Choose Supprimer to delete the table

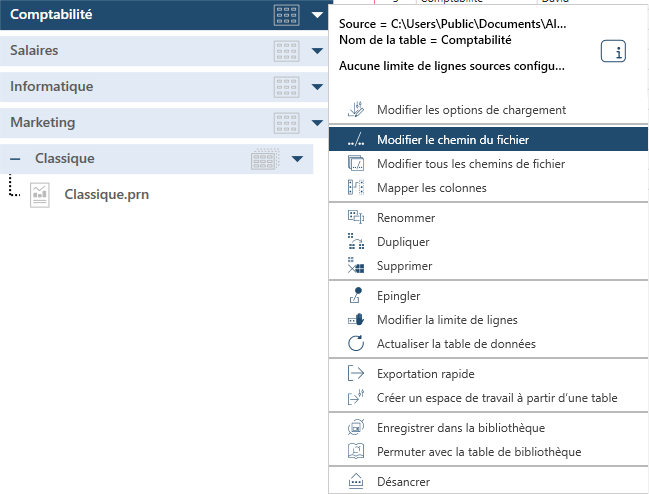(404, 266)
